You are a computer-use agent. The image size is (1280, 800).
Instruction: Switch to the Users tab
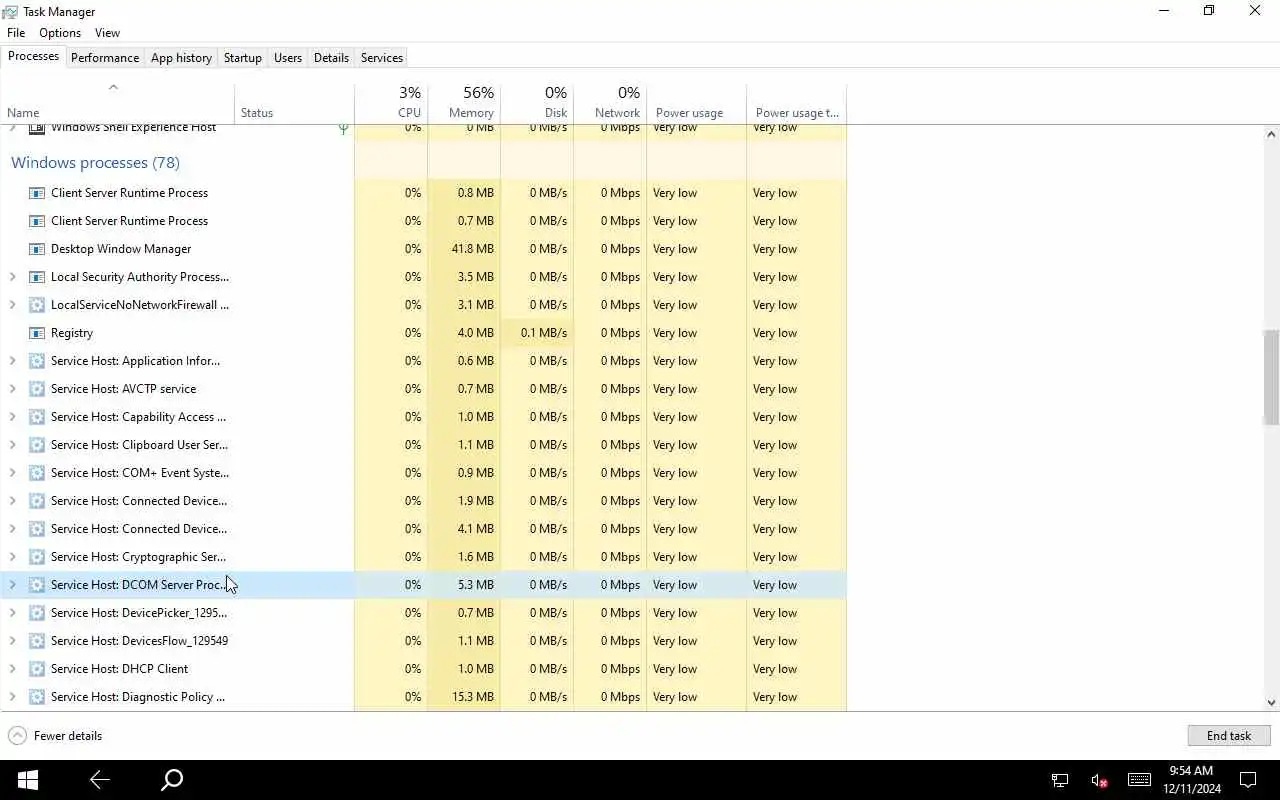pyautogui.click(x=288, y=58)
